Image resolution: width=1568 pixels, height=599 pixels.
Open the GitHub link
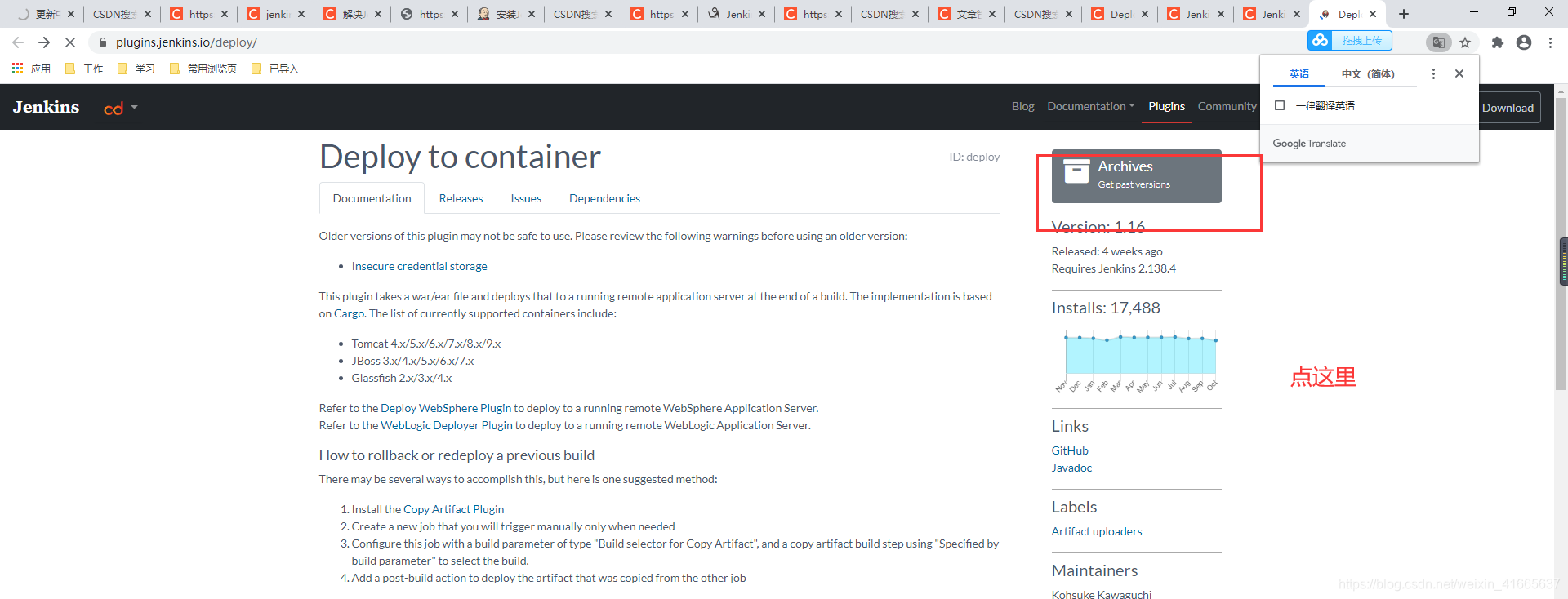click(x=1070, y=450)
